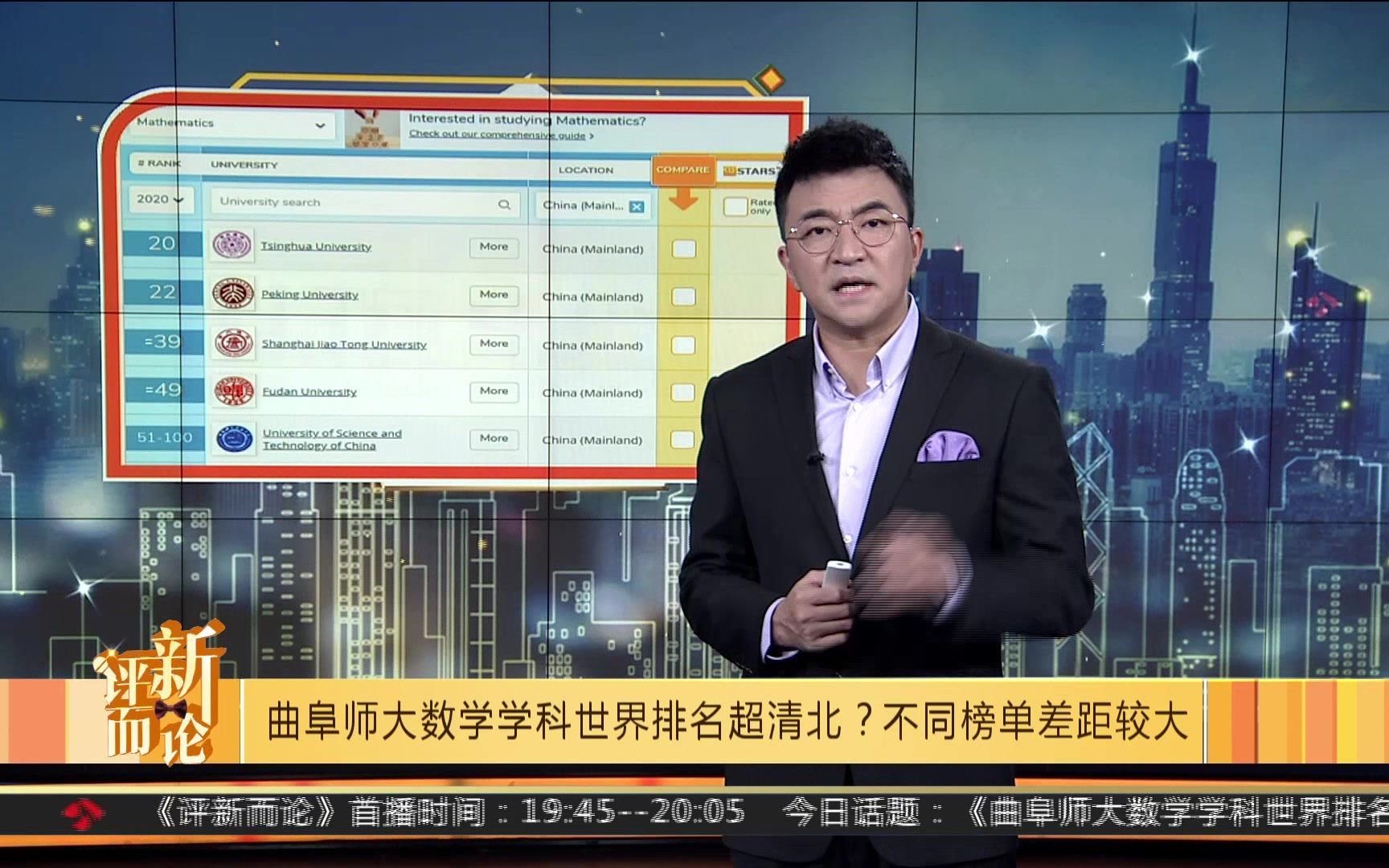The height and width of the screenshot is (868, 1389).
Task: Open the 2020 year selector
Action: [161, 199]
